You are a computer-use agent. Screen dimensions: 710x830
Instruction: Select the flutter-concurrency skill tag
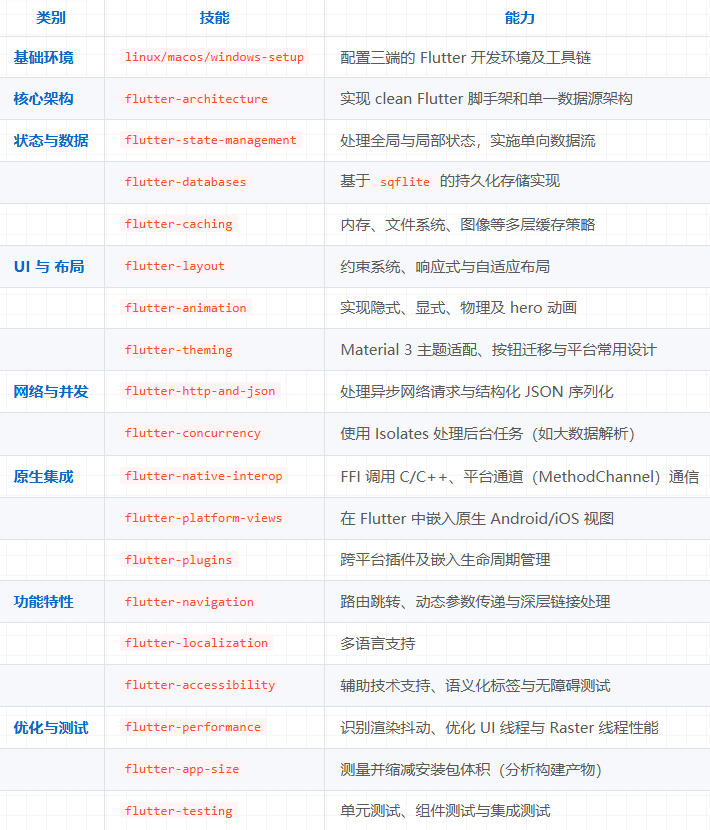192,433
